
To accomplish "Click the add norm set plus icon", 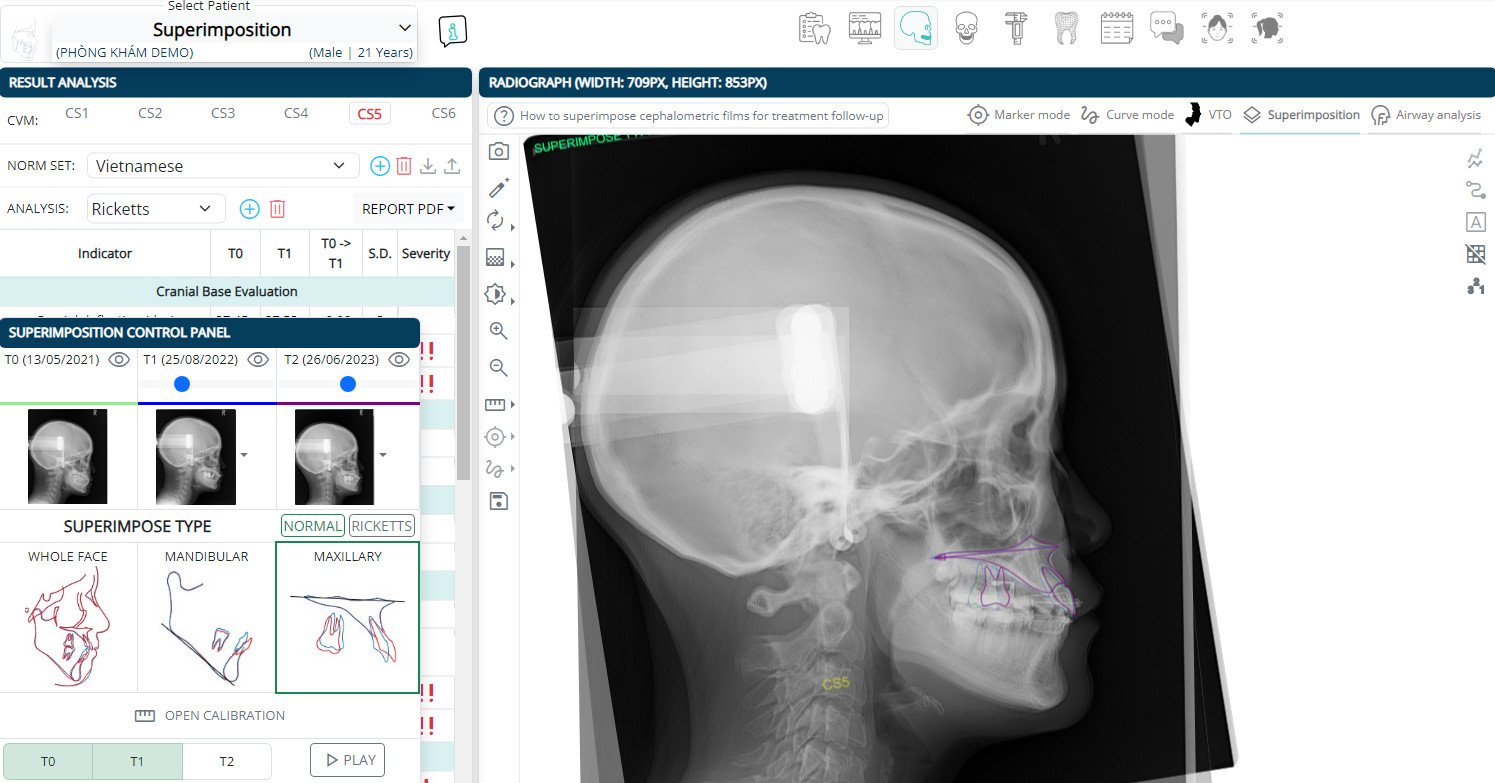I will click(380, 166).
